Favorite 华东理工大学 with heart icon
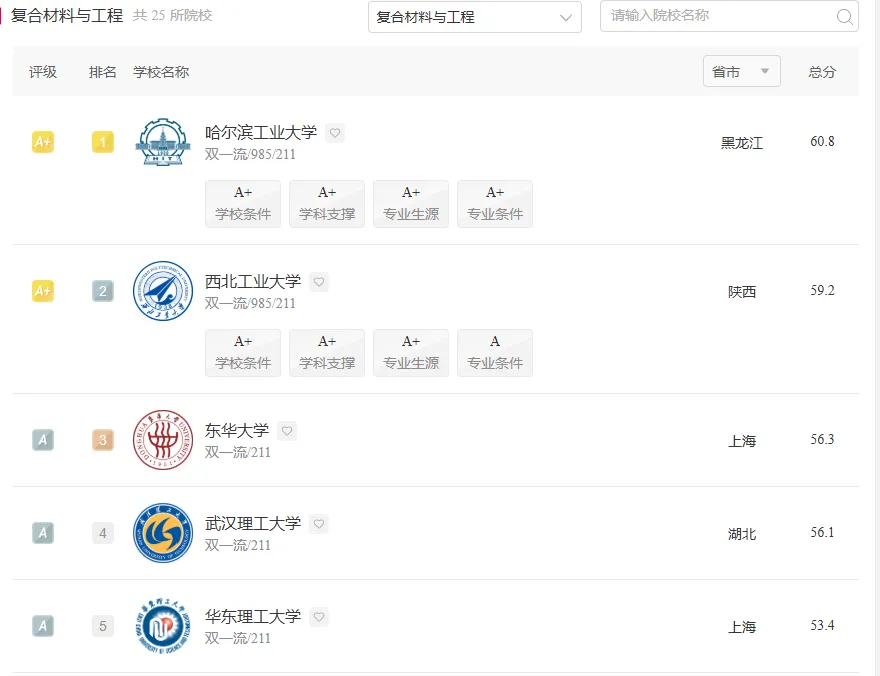Screen dimensions: 880x676 (319, 617)
